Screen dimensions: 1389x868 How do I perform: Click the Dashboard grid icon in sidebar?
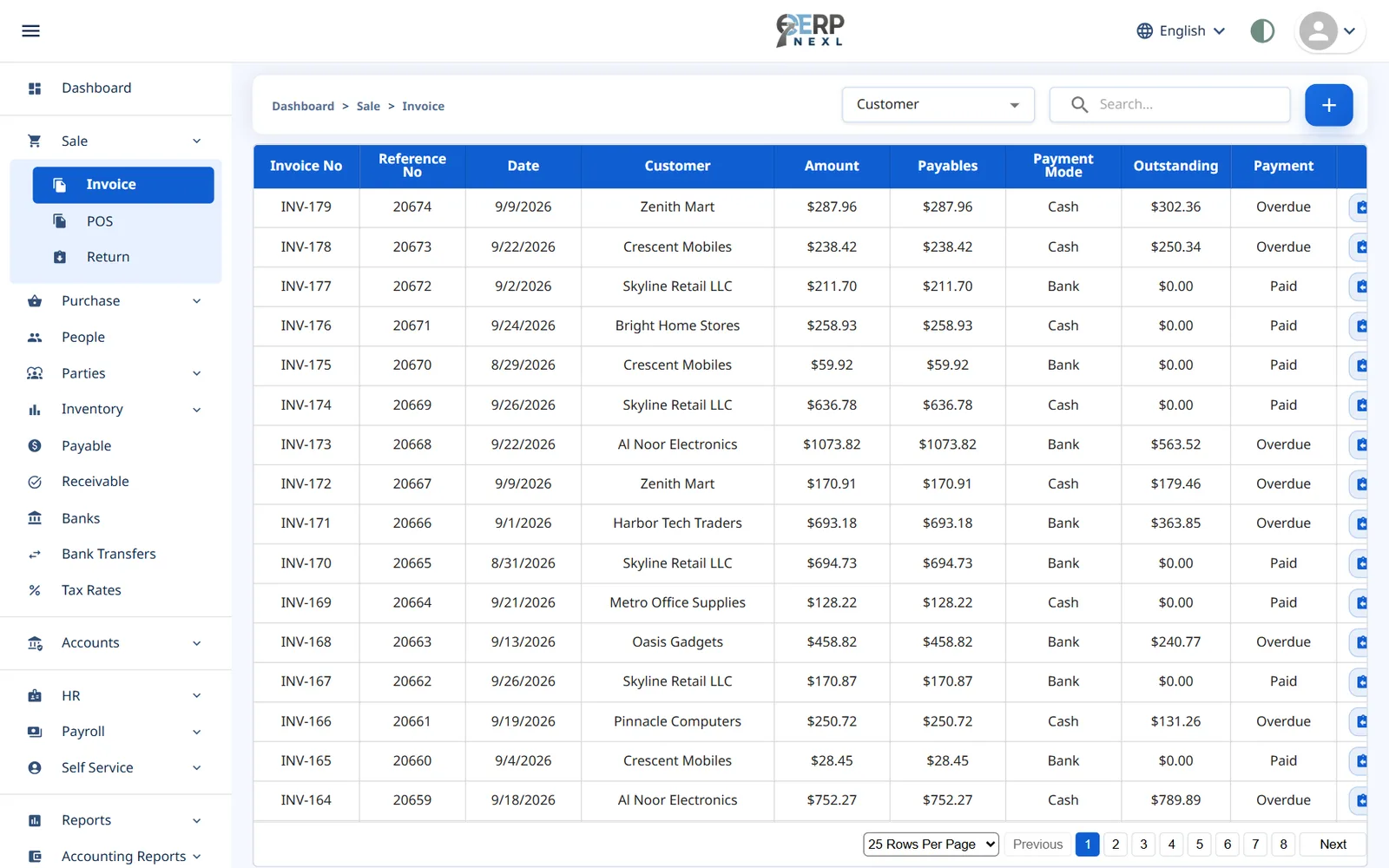click(x=35, y=89)
